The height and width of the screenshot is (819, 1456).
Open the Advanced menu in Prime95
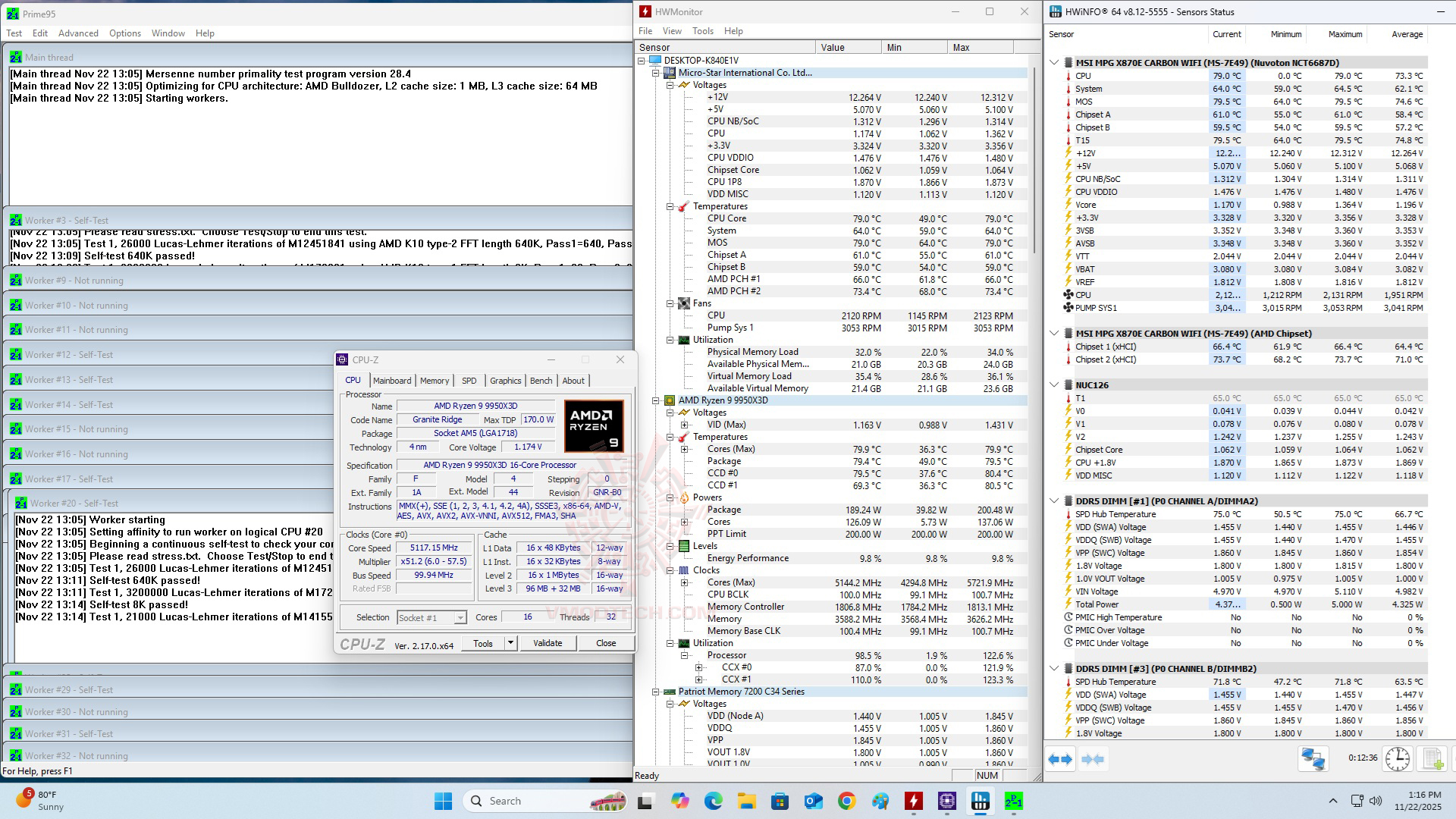(78, 33)
